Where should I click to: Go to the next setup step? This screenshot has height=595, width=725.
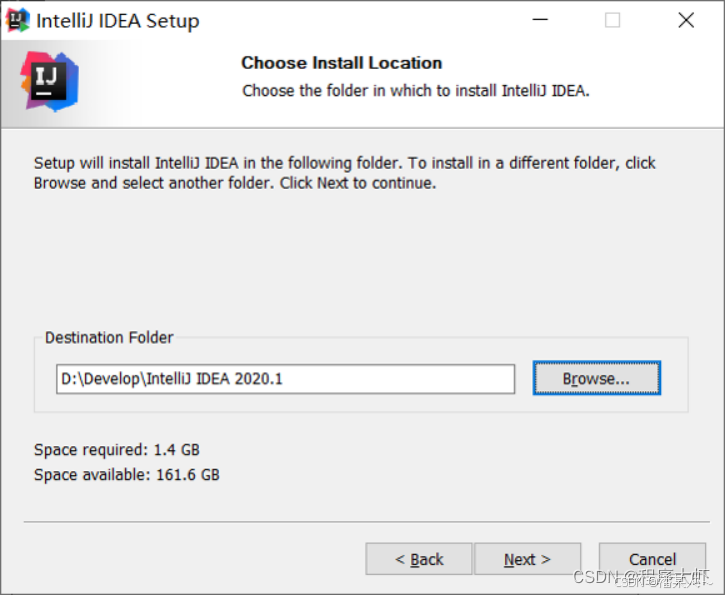[x=527, y=559]
